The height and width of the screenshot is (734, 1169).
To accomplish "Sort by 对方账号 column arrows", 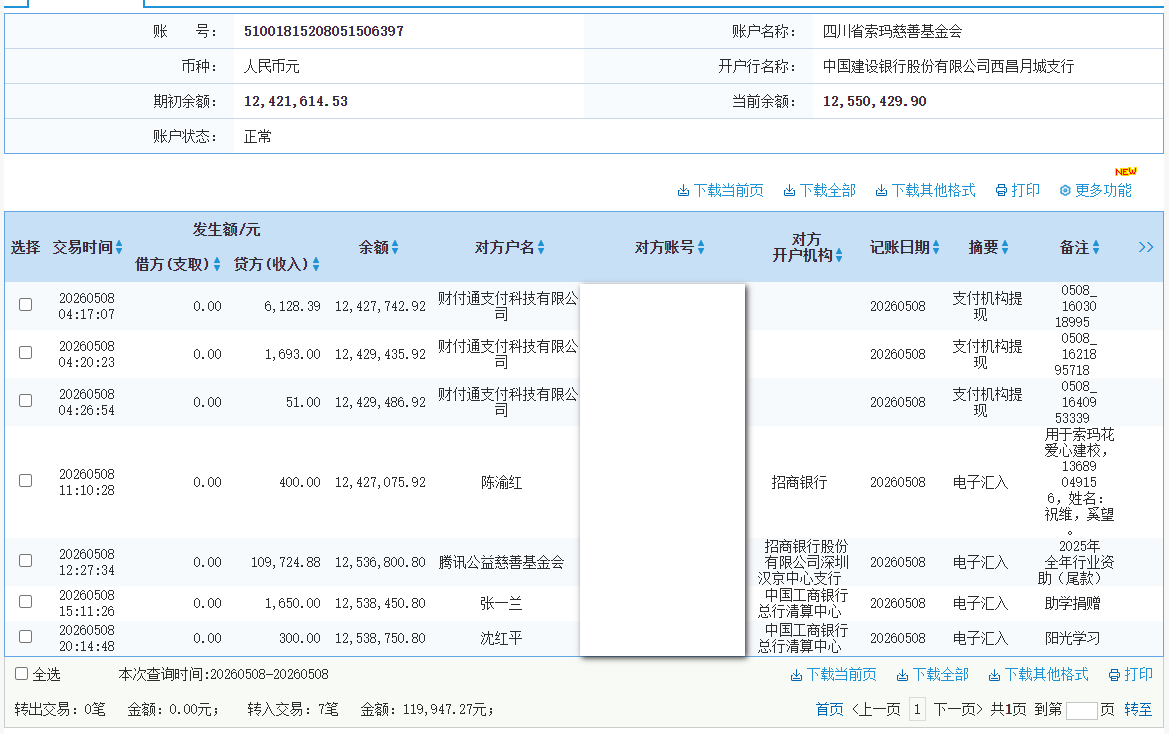I will click(x=701, y=247).
